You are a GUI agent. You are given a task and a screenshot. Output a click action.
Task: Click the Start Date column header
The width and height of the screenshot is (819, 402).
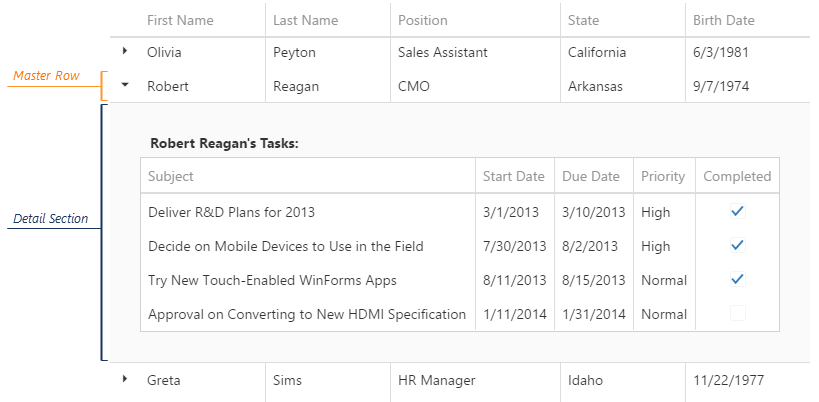513,176
